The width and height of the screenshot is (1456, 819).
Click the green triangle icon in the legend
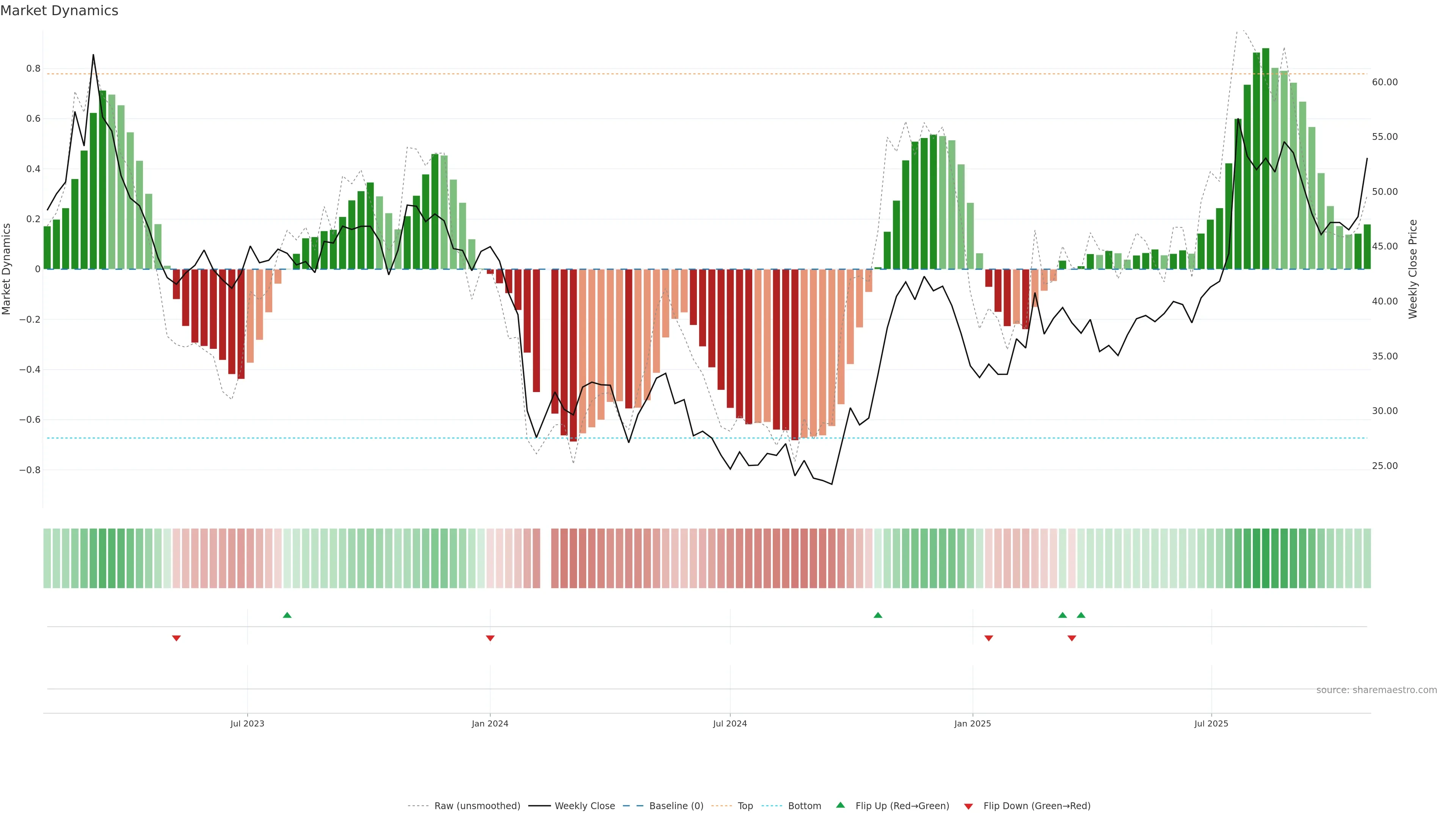point(841,805)
